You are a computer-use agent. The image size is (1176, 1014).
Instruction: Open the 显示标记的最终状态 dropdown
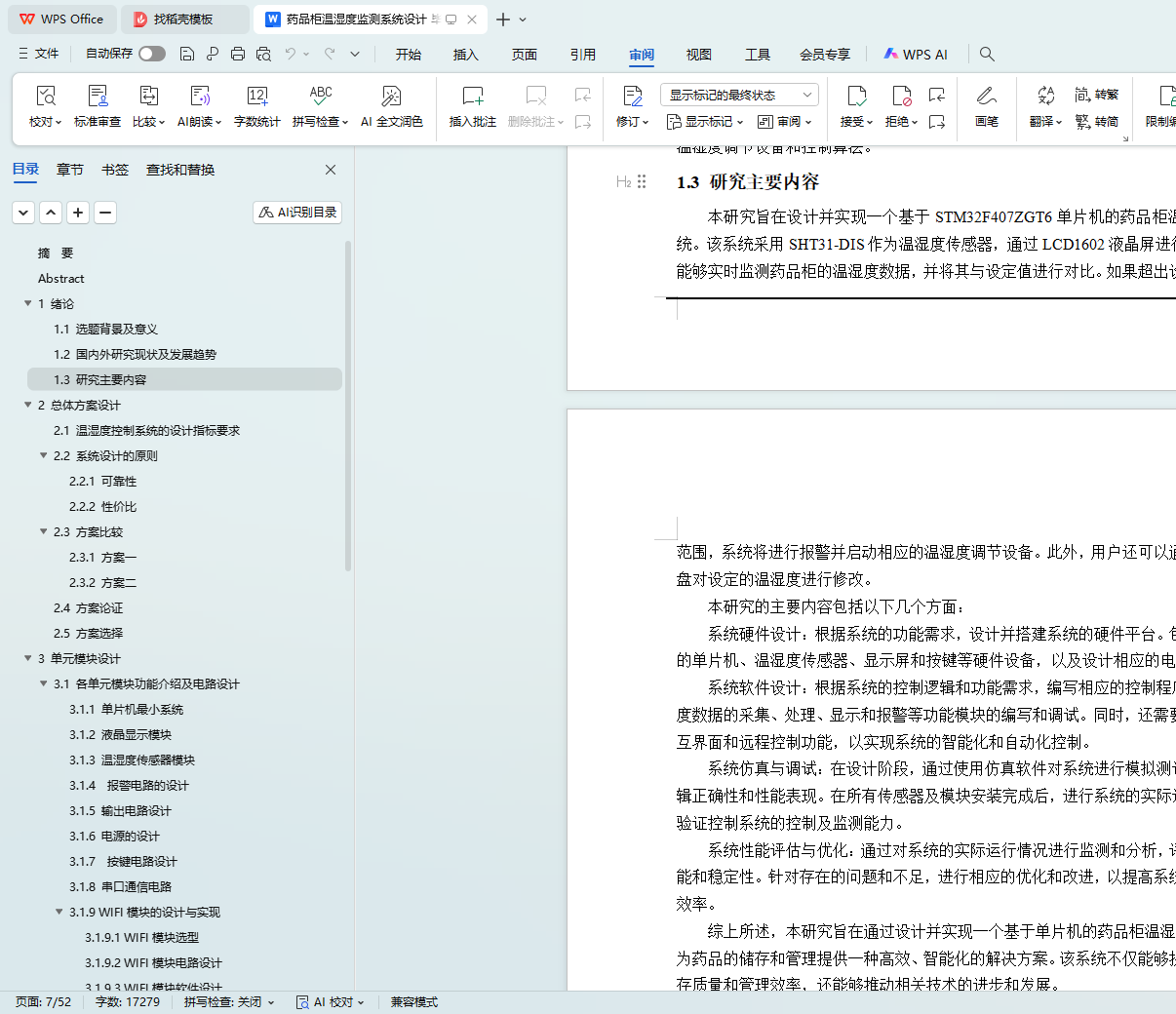[x=738, y=95]
